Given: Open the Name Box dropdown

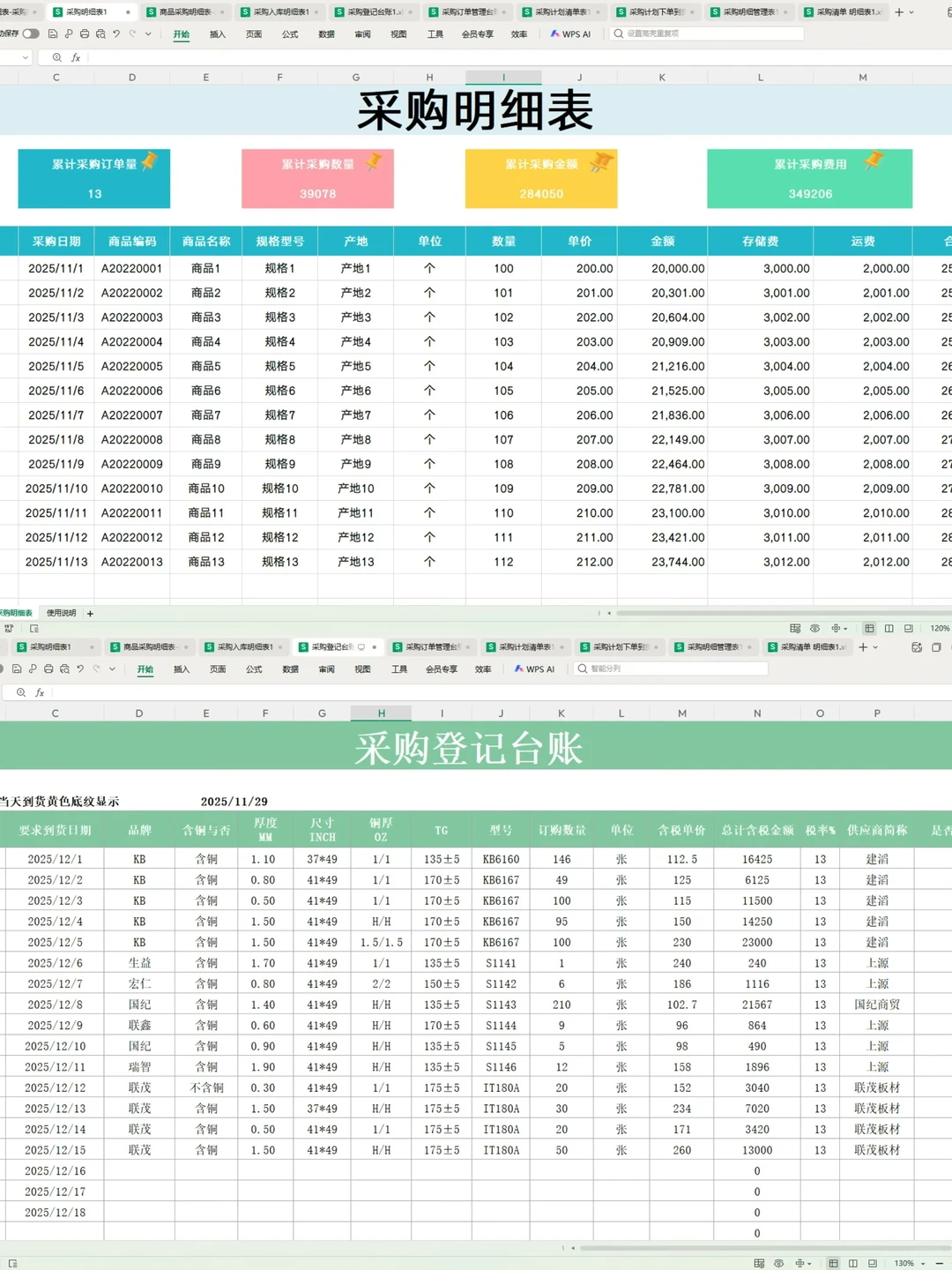Looking at the screenshot, I should click(26, 56).
